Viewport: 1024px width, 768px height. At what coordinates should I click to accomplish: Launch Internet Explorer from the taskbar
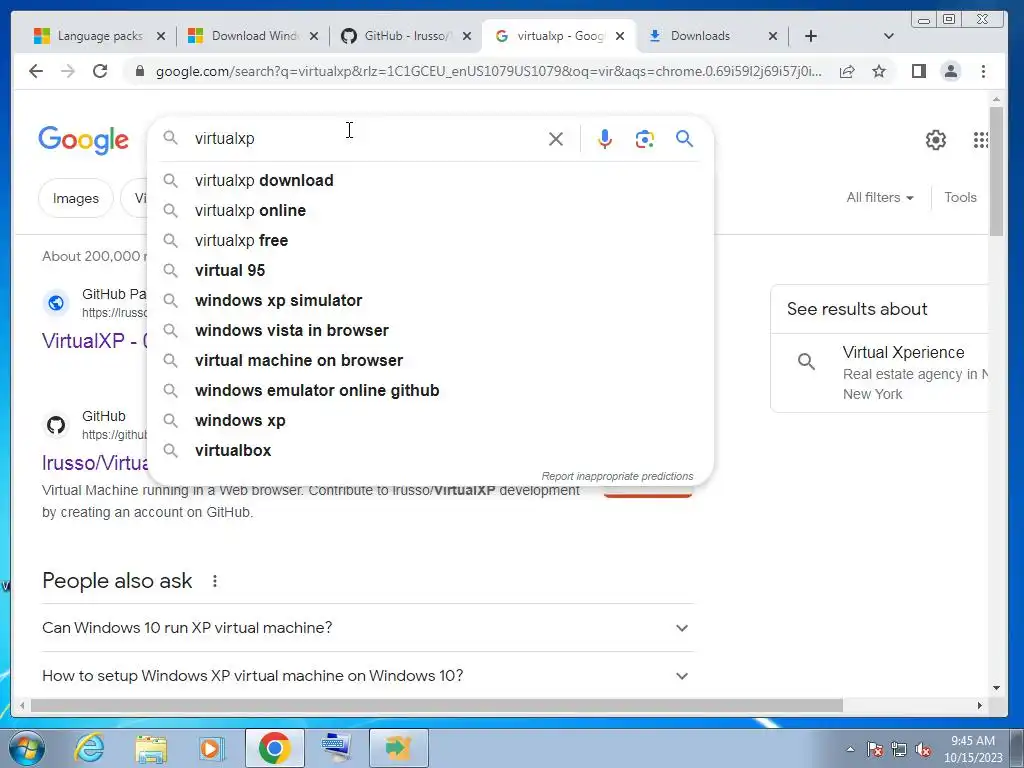[89, 748]
